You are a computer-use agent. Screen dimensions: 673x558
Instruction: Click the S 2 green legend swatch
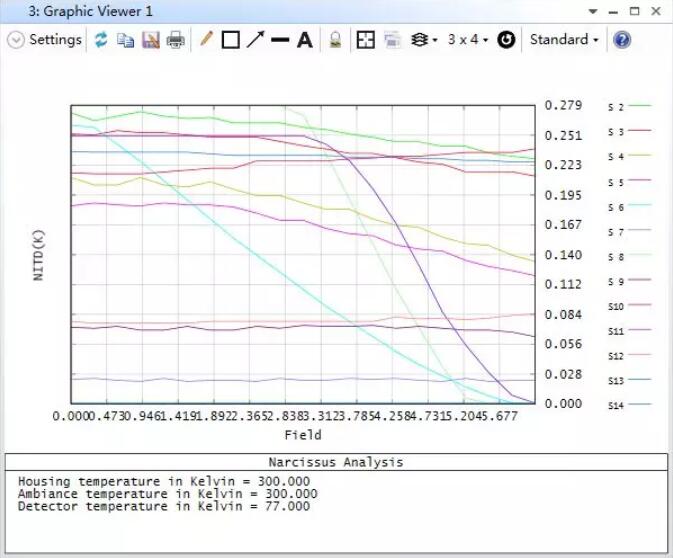pos(638,105)
